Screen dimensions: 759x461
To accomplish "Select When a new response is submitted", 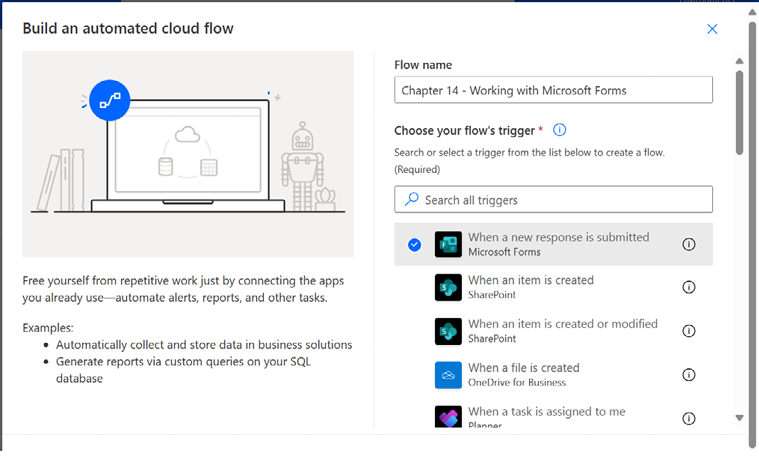I will pyautogui.click(x=553, y=244).
